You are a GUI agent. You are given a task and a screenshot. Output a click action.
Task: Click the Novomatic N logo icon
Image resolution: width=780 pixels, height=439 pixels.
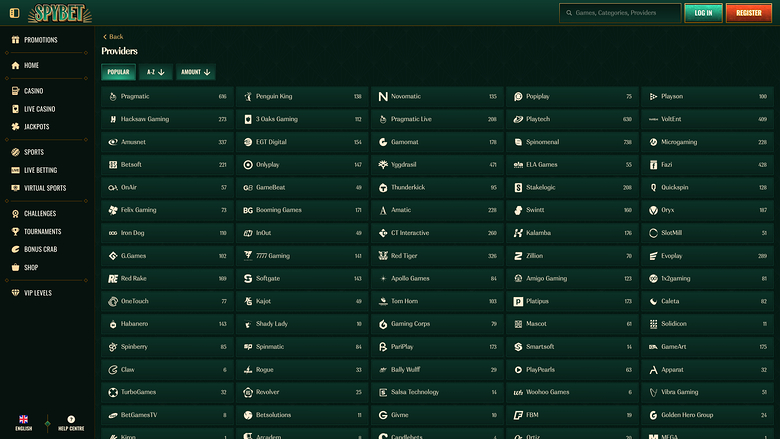coord(383,96)
